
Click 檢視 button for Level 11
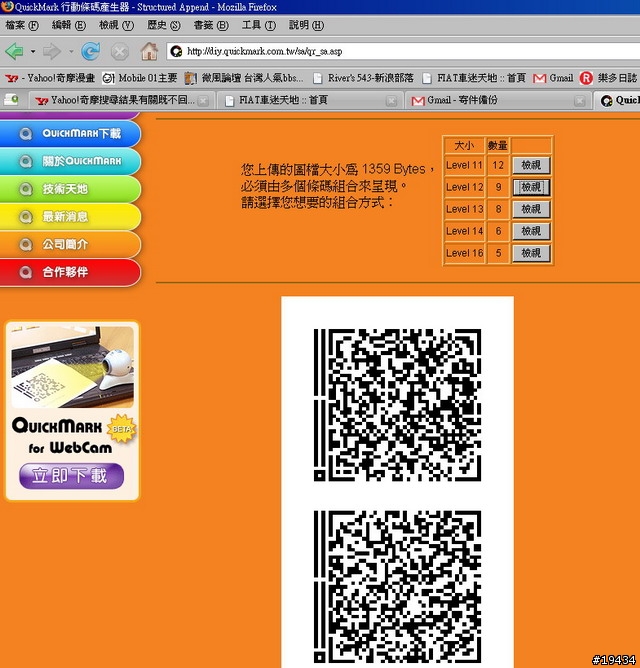point(531,165)
